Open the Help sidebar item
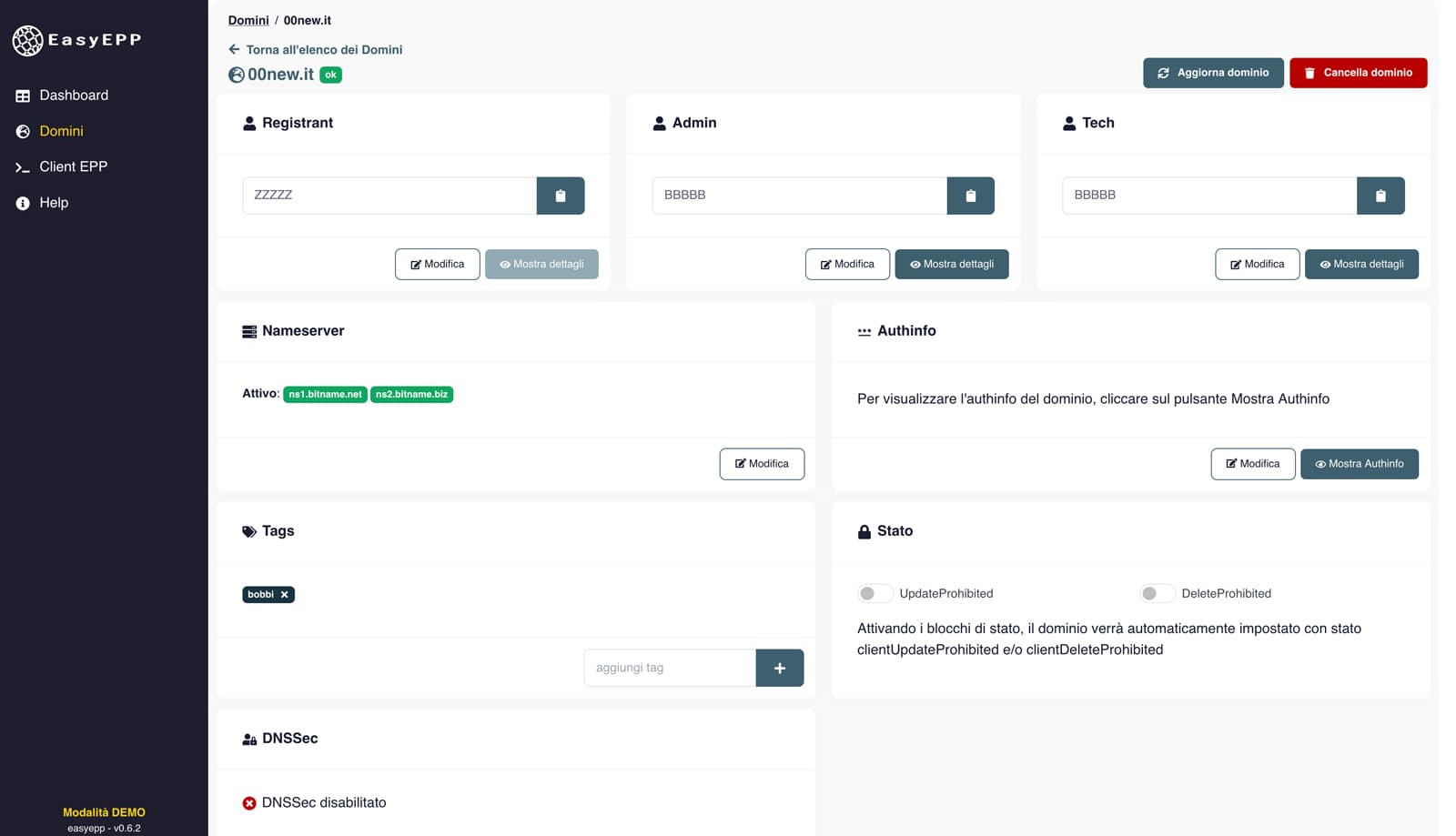Viewport: 1456px width, 836px height. tap(53, 203)
